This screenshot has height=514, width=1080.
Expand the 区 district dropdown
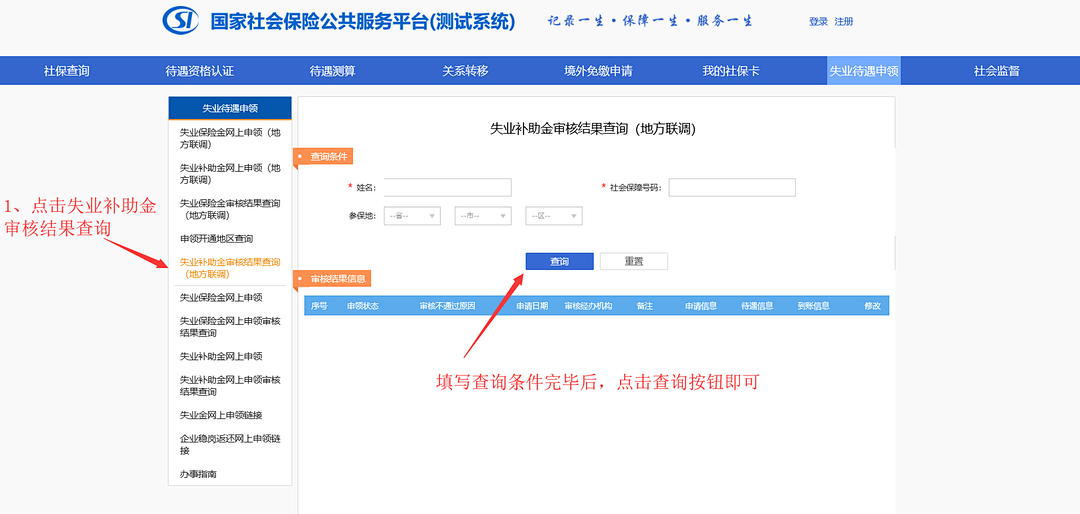554,216
